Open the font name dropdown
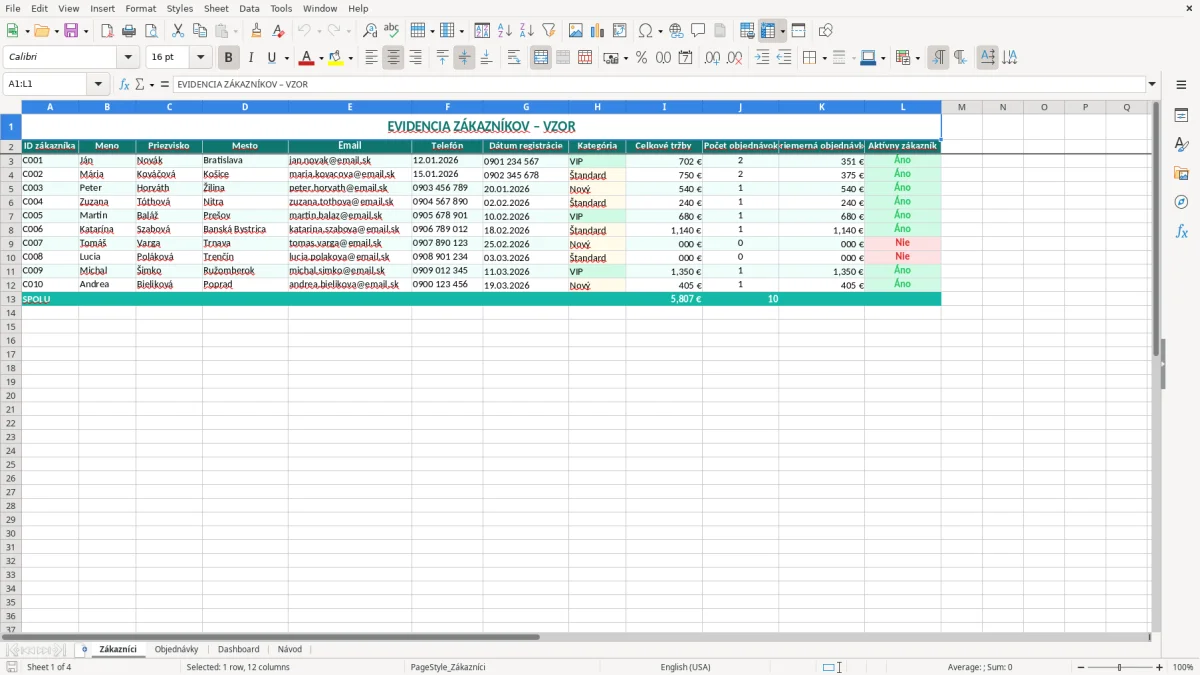This screenshot has width=1200, height=675. click(128, 58)
